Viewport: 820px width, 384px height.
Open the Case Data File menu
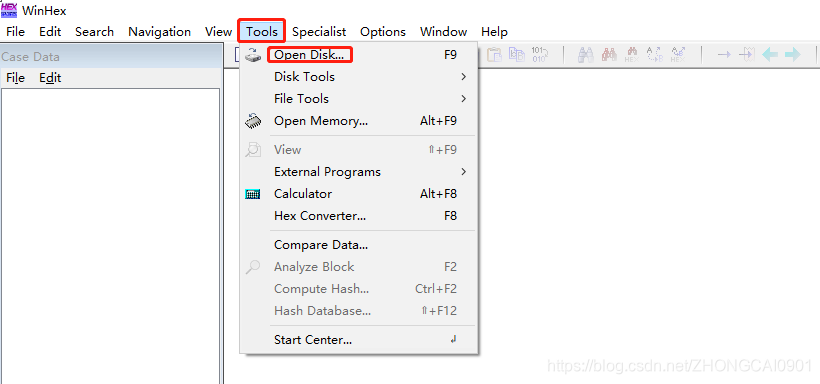click(x=16, y=78)
